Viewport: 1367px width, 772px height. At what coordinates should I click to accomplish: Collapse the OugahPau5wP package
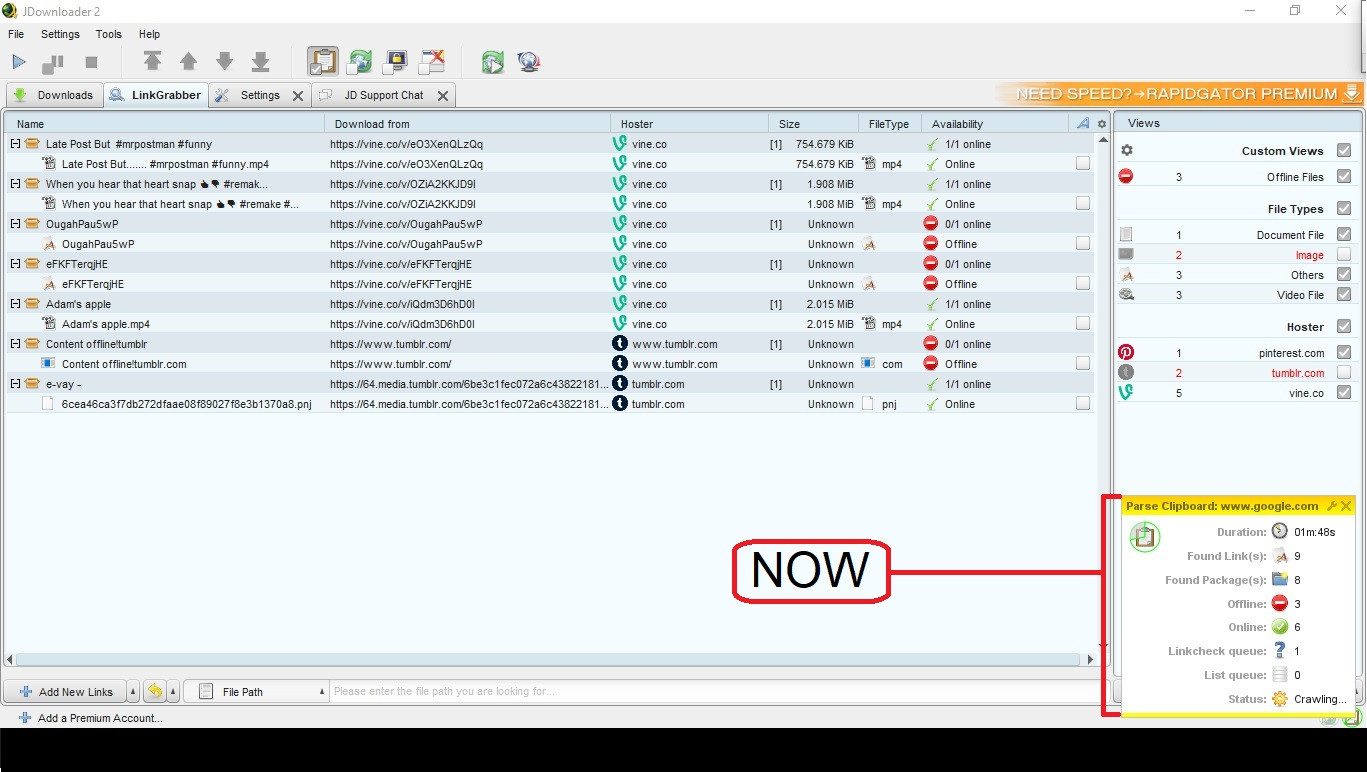point(16,224)
